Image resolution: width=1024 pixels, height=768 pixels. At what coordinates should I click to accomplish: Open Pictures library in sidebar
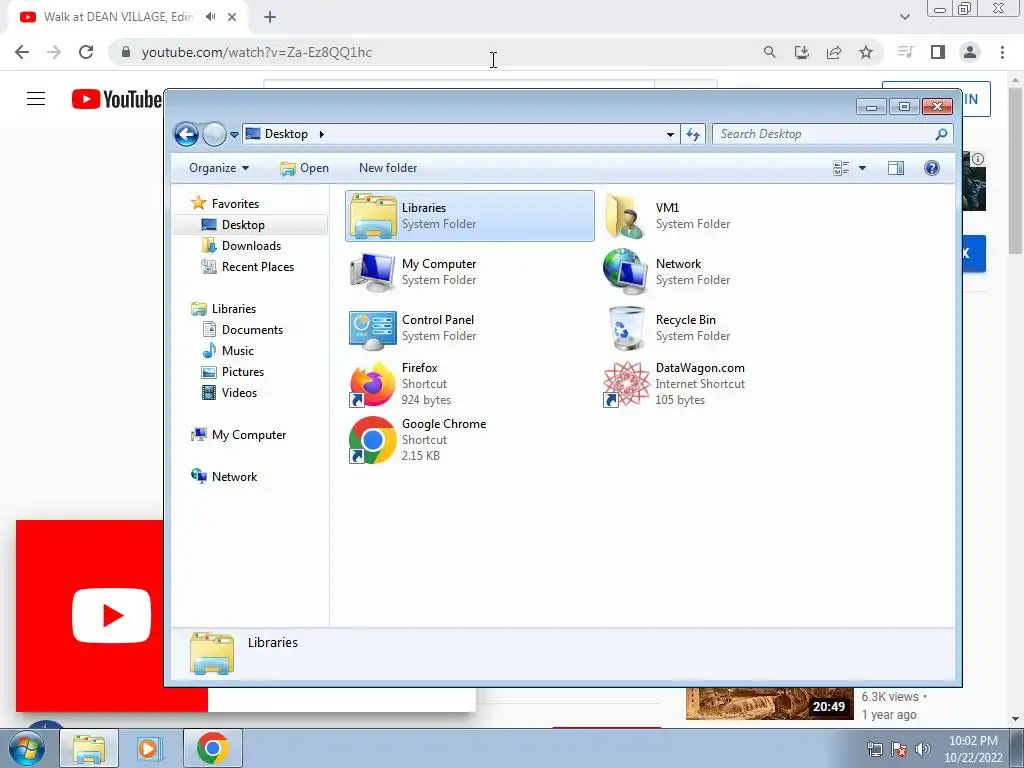click(x=243, y=372)
